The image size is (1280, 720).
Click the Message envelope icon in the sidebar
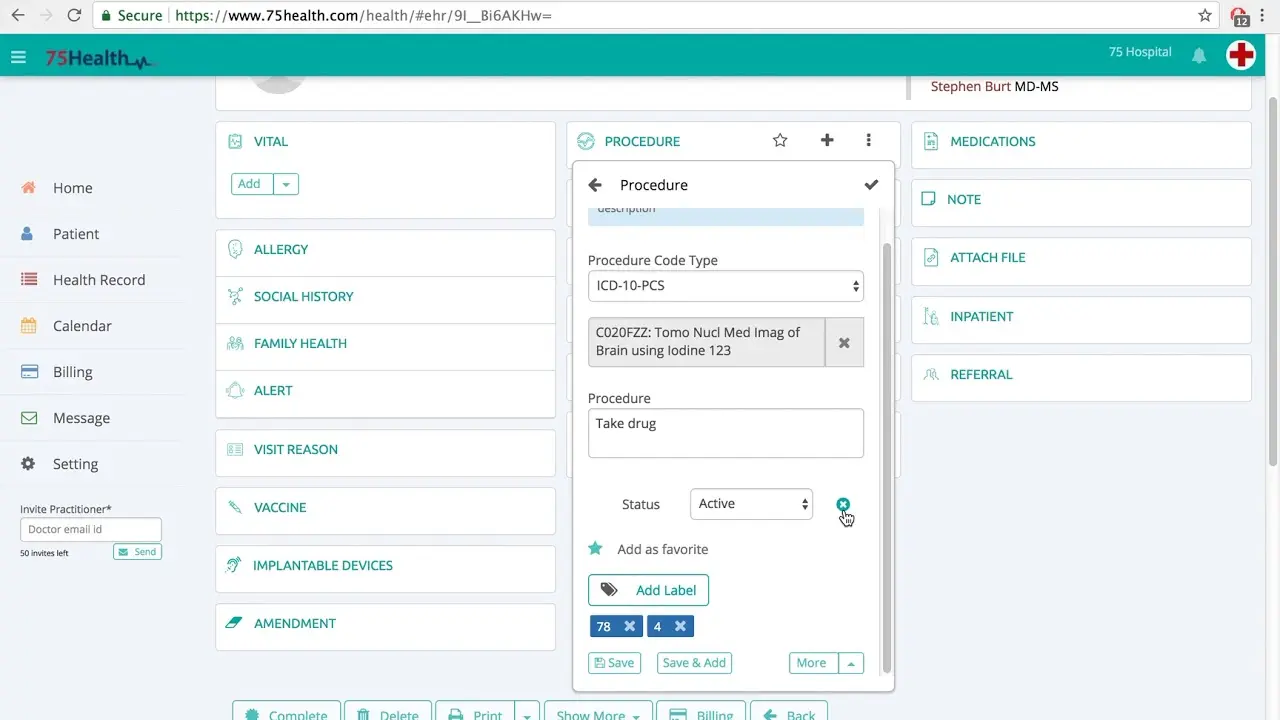tap(27, 418)
